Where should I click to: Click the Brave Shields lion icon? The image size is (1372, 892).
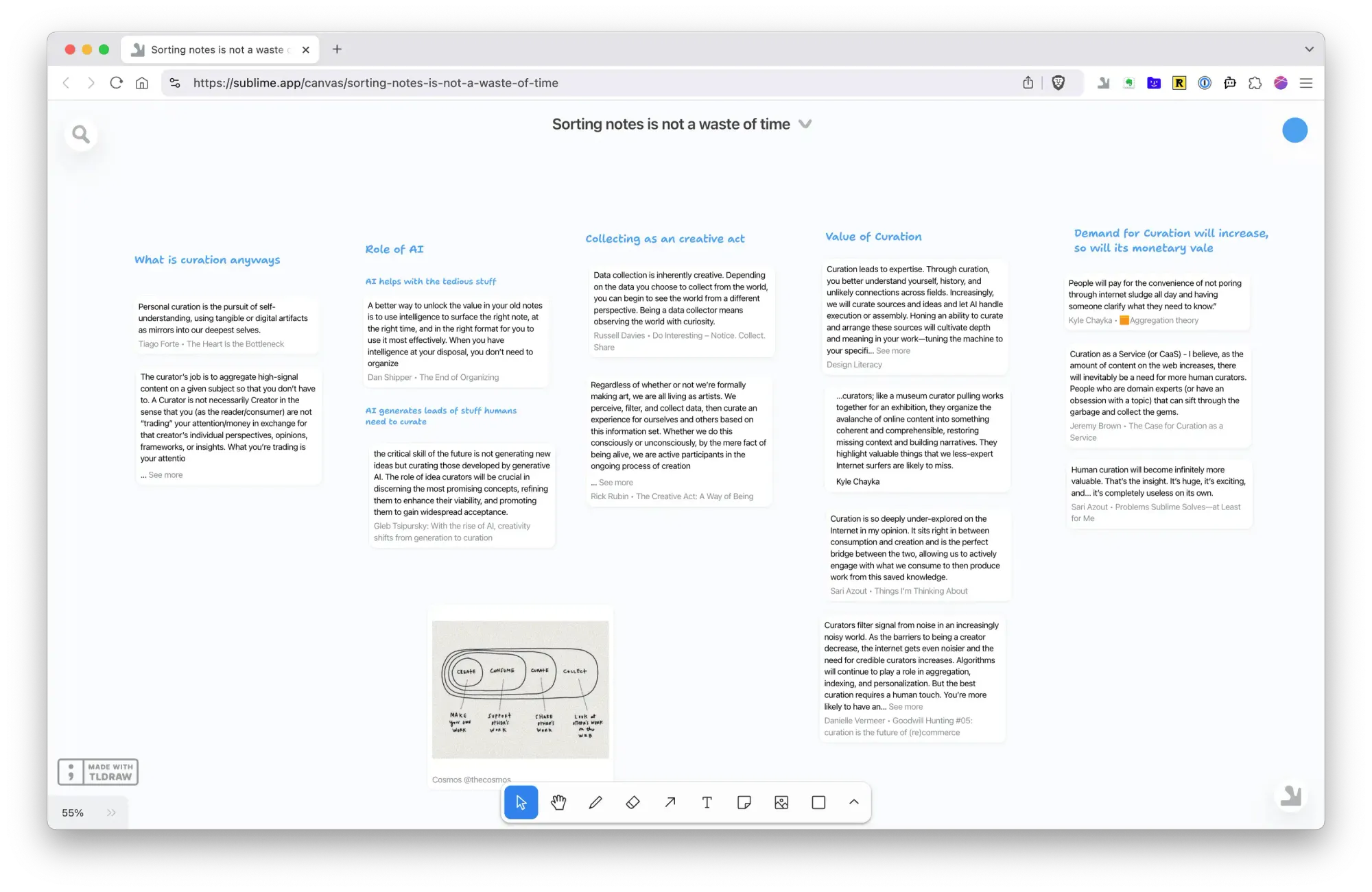coord(1058,83)
